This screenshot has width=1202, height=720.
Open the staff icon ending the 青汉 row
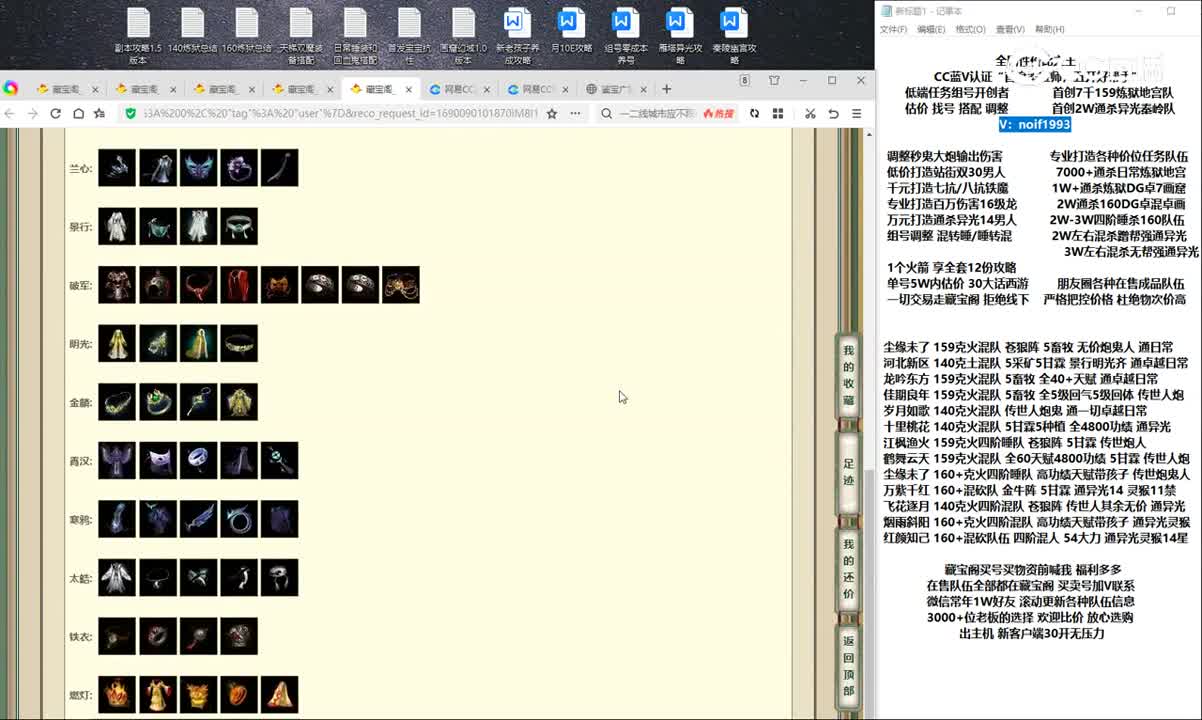[x=280, y=461]
